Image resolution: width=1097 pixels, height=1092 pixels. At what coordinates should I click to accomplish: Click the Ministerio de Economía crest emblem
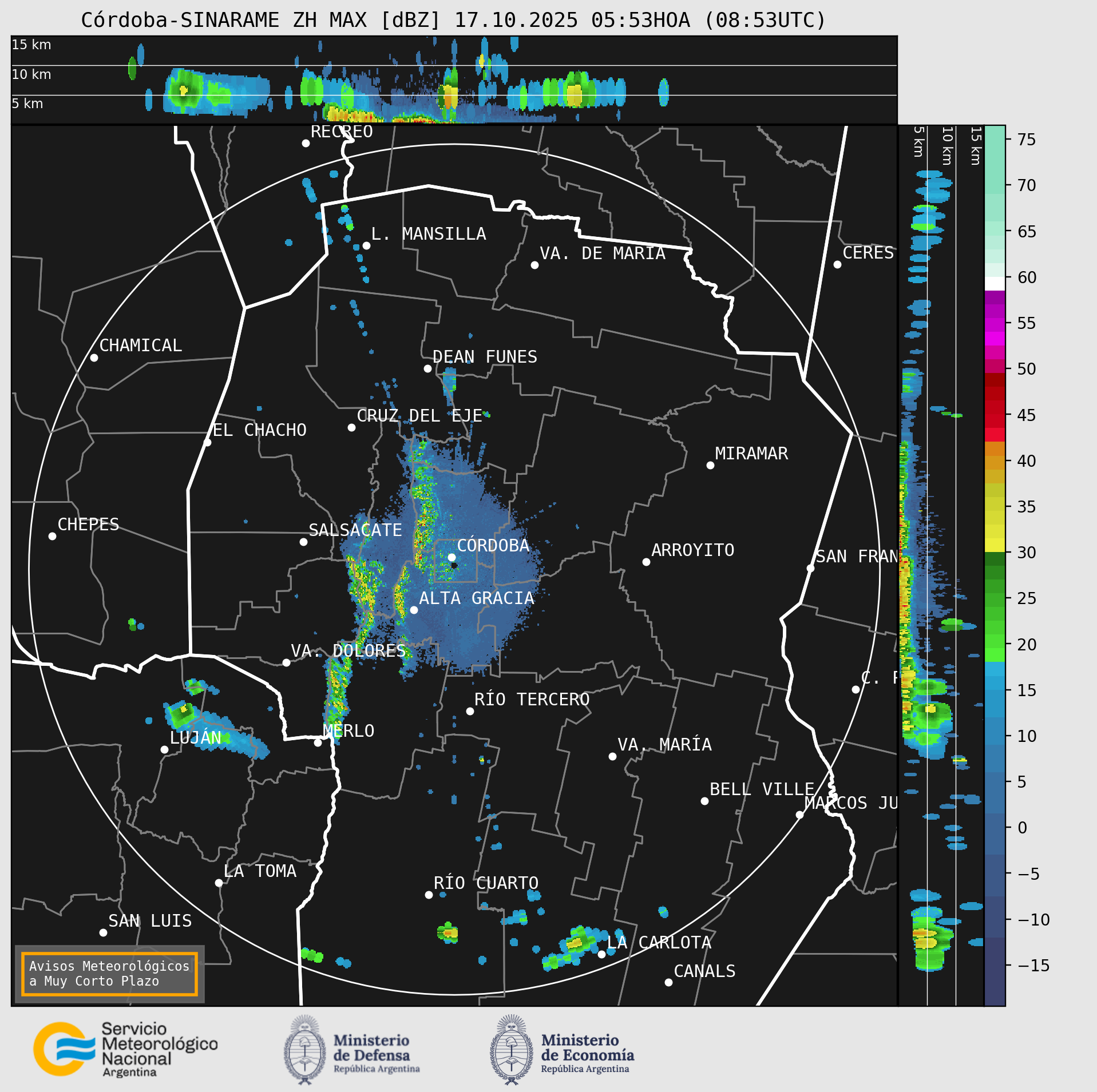(x=512, y=1050)
